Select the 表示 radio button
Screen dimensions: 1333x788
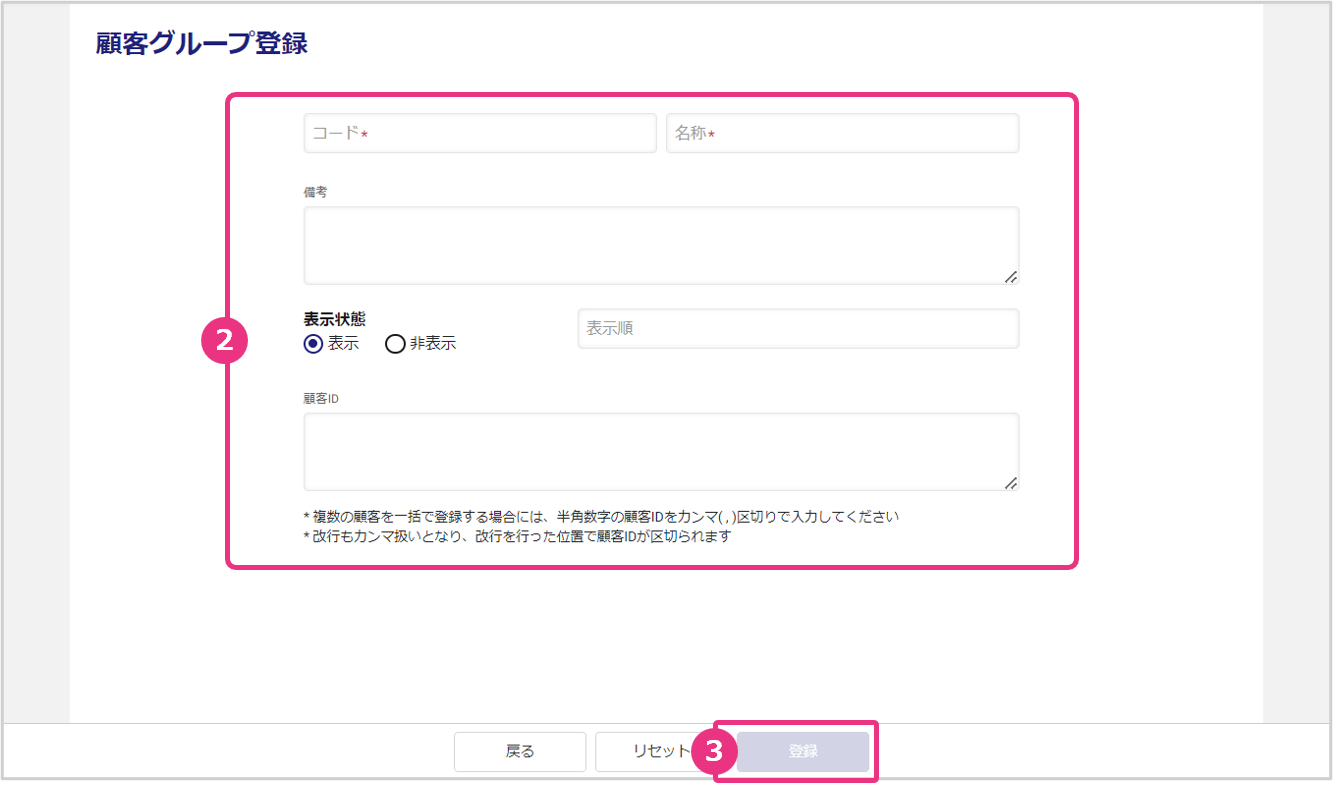[313, 344]
